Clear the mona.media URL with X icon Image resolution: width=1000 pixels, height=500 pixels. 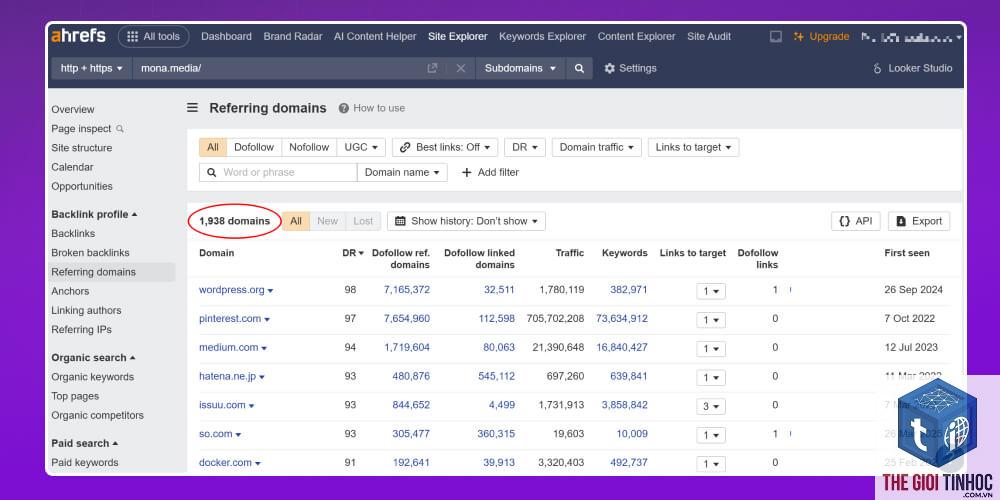coord(460,68)
